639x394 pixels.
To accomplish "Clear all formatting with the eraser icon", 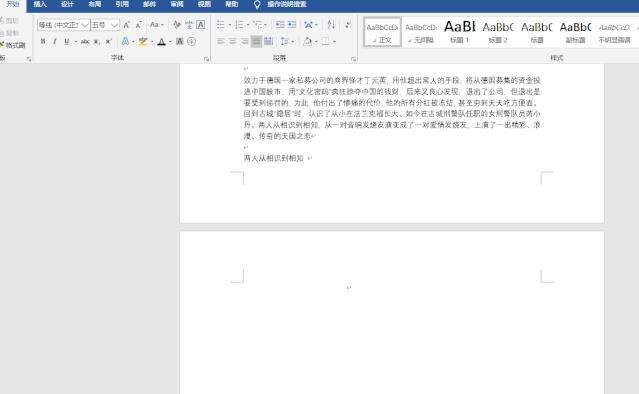I will pos(176,25).
